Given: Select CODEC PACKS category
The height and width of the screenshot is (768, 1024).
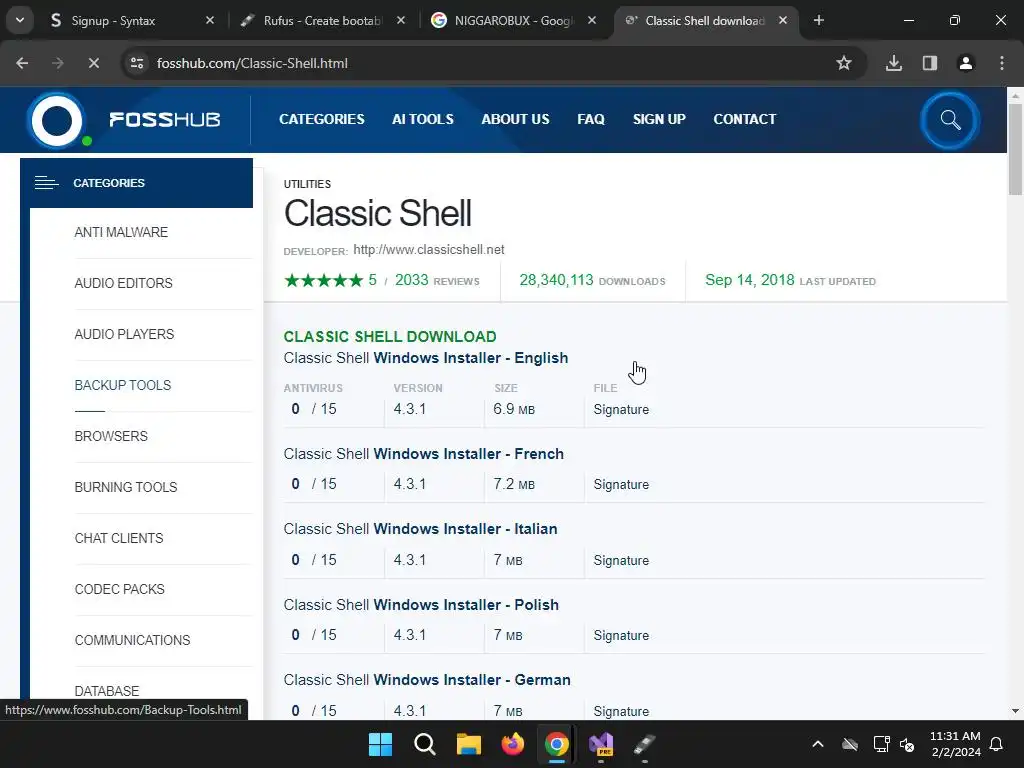Looking at the screenshot, I should click(120, 589).
